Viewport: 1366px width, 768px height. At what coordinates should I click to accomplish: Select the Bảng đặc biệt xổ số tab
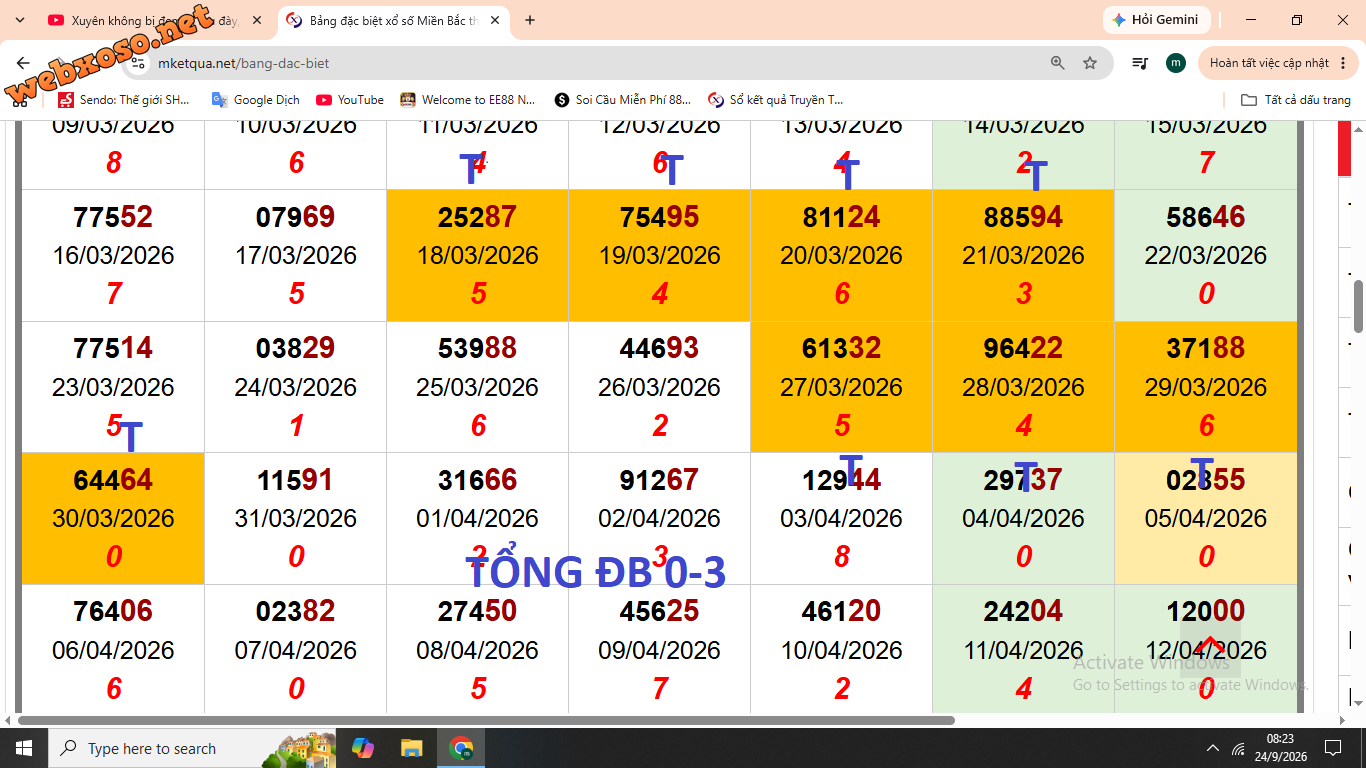coord(393,20)
